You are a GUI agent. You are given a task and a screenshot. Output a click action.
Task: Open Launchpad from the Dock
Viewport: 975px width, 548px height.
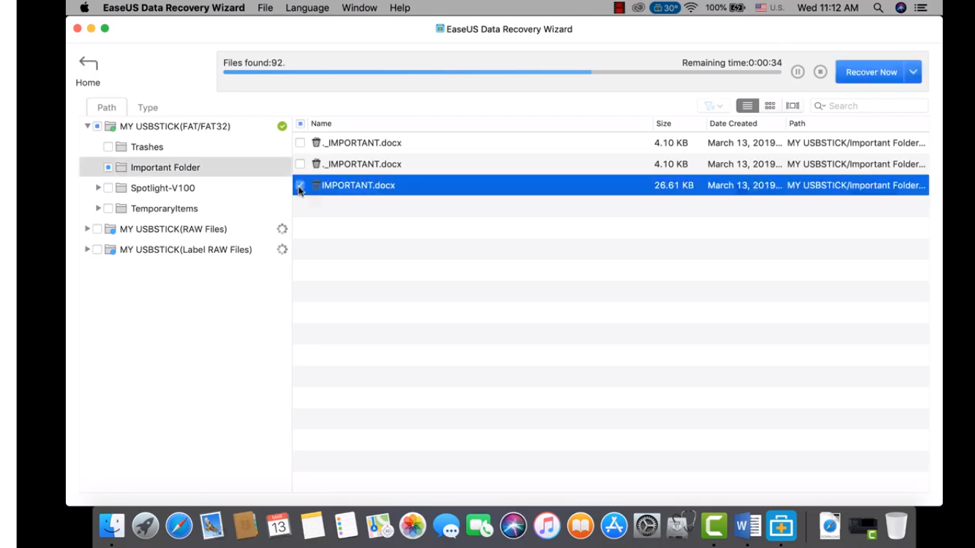(x=146, y=526)
